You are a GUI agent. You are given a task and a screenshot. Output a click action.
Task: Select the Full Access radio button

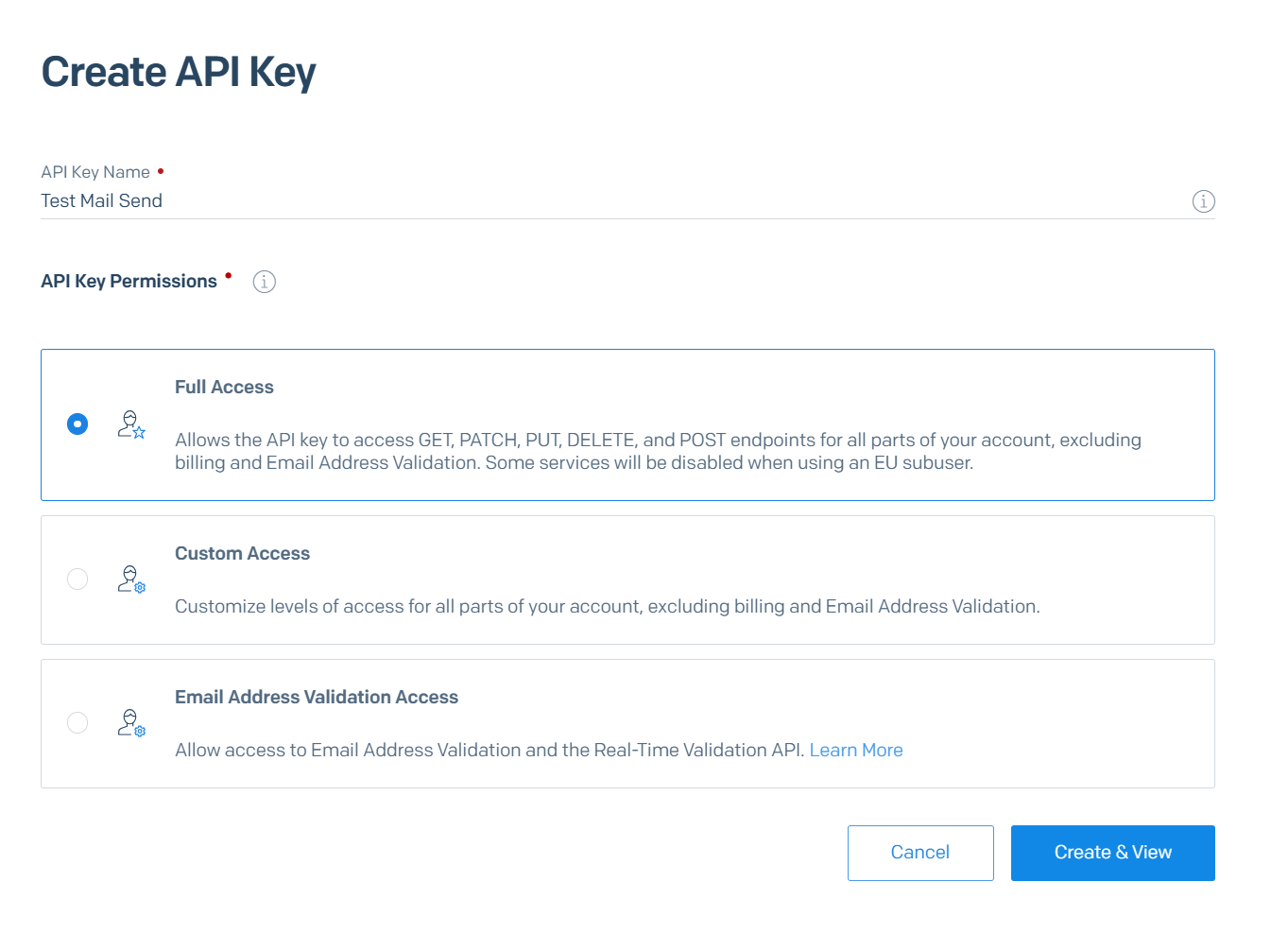[x=77, y=424]
